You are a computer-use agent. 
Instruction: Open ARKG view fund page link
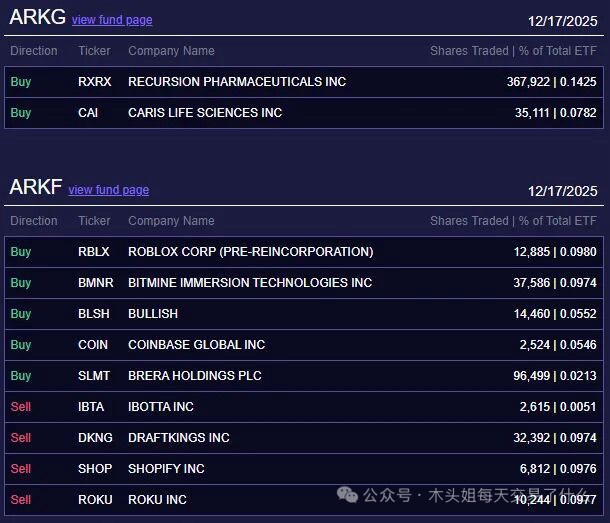(112, 20)
